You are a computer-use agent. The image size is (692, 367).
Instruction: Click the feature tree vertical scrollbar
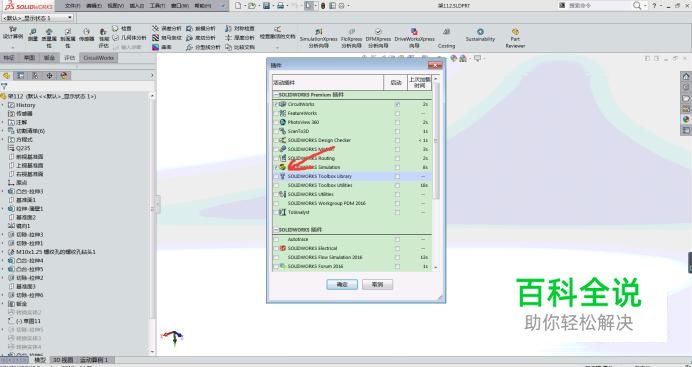click(x=153, y=223)
